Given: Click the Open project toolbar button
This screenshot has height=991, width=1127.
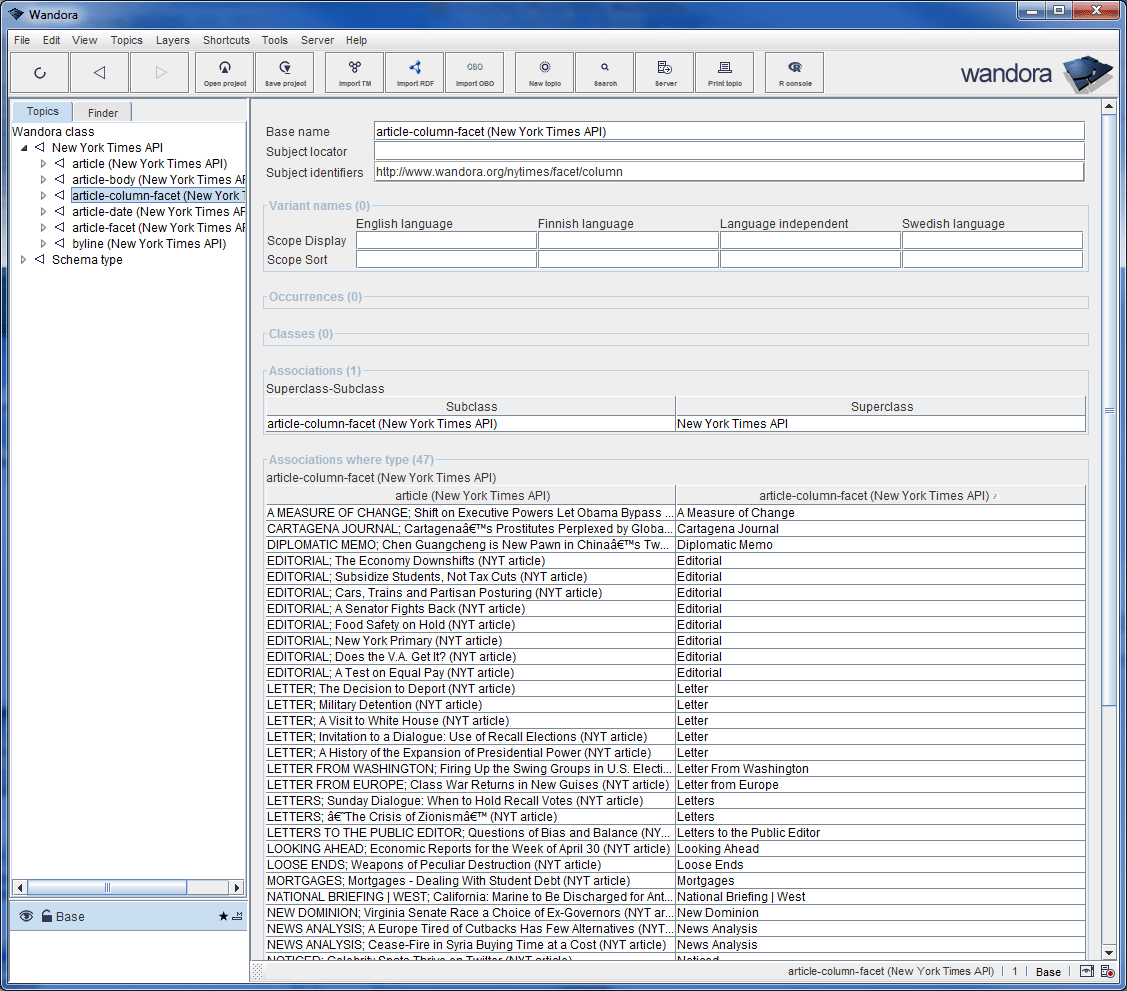Looking at the screenshot, I should pyautogui.click(x=225, y=72).
